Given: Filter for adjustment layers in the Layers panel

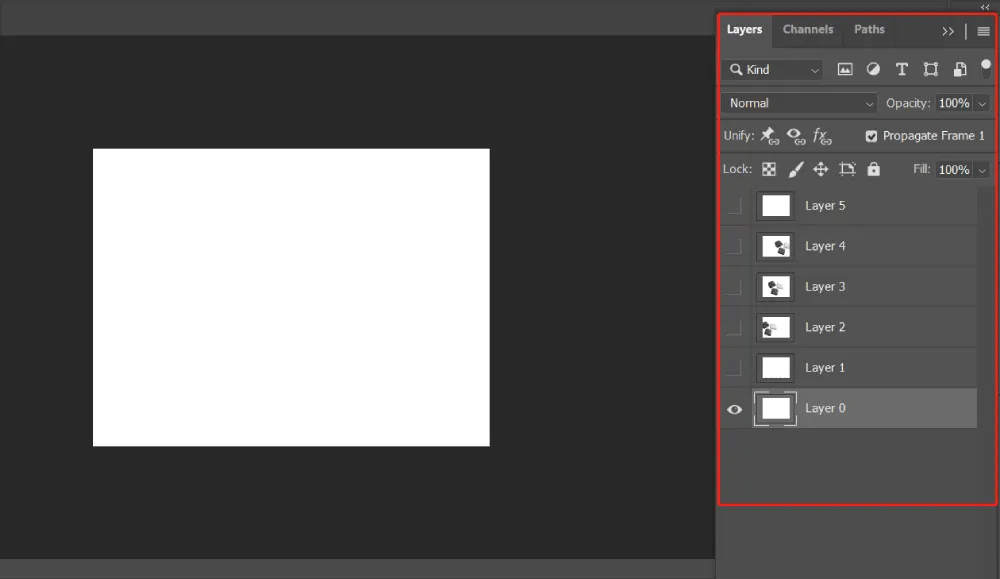Looking at the screenshot, I should pyautogui.click(x=873, y=69).
